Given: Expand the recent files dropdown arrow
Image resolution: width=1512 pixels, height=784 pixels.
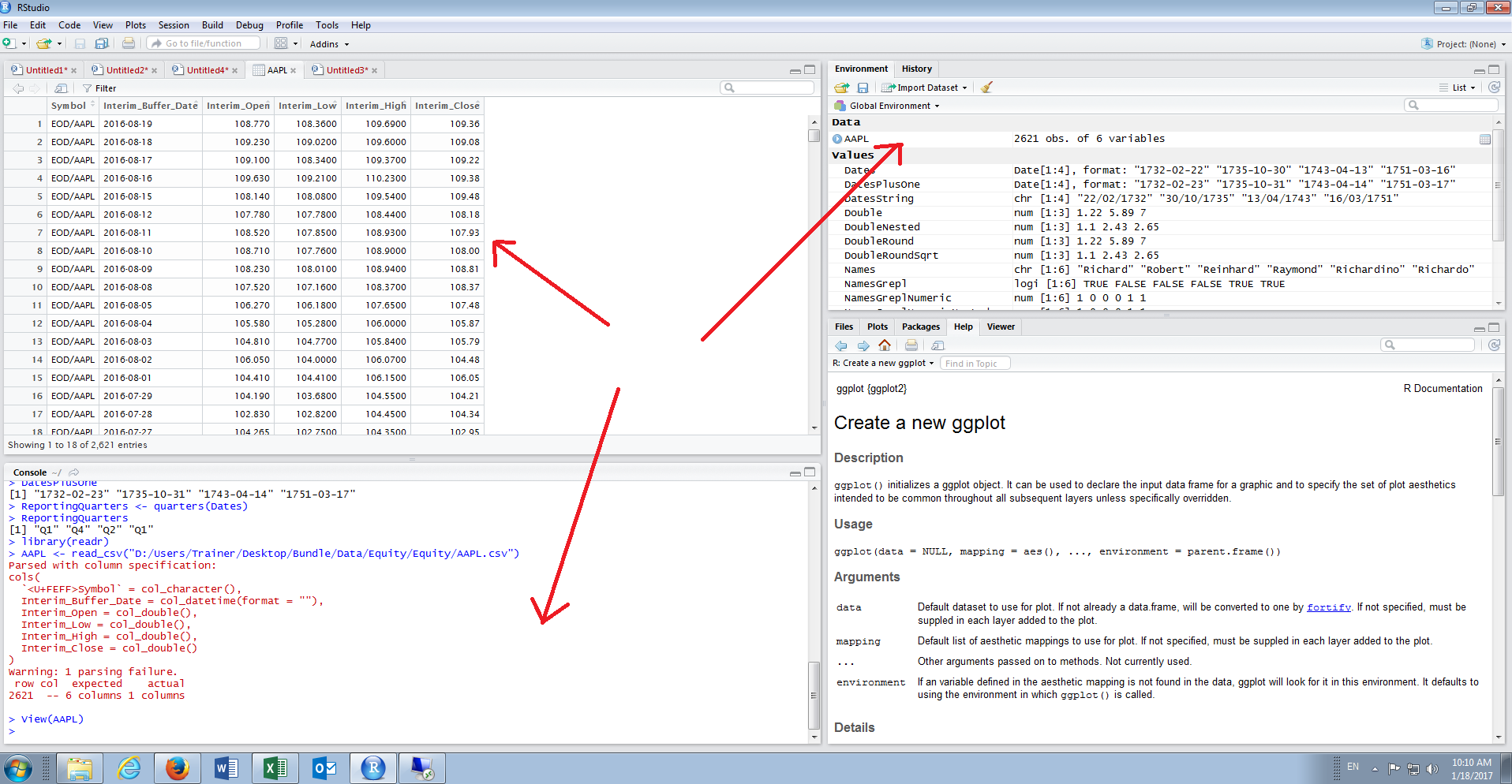Looking at the screenshot, I should (x=58, y=44).
